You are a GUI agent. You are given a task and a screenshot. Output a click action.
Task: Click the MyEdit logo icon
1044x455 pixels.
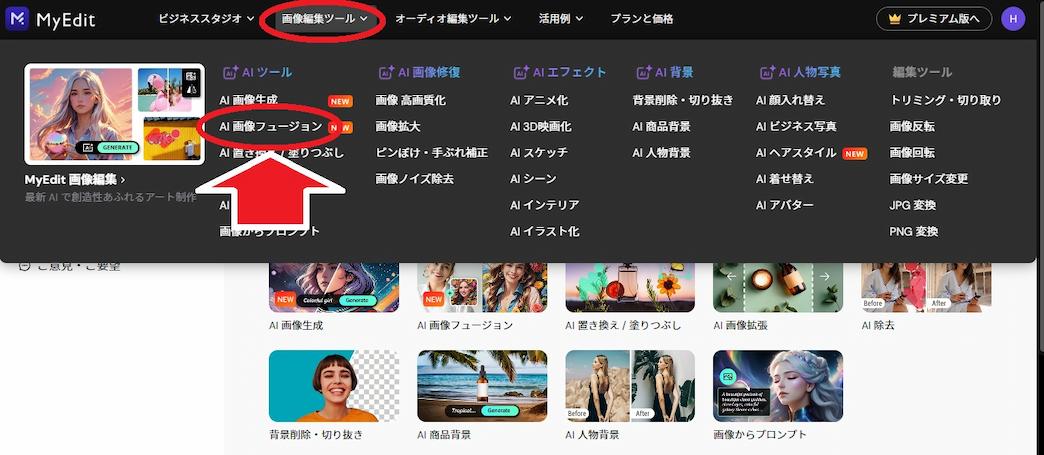17,19
